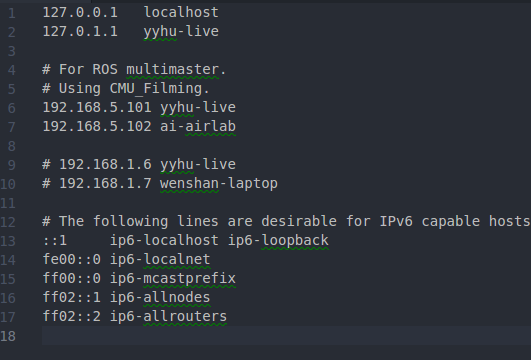Click line number 11 in the gutter
The width and height of the screenshot is (531, 360).
coord(8,203)
